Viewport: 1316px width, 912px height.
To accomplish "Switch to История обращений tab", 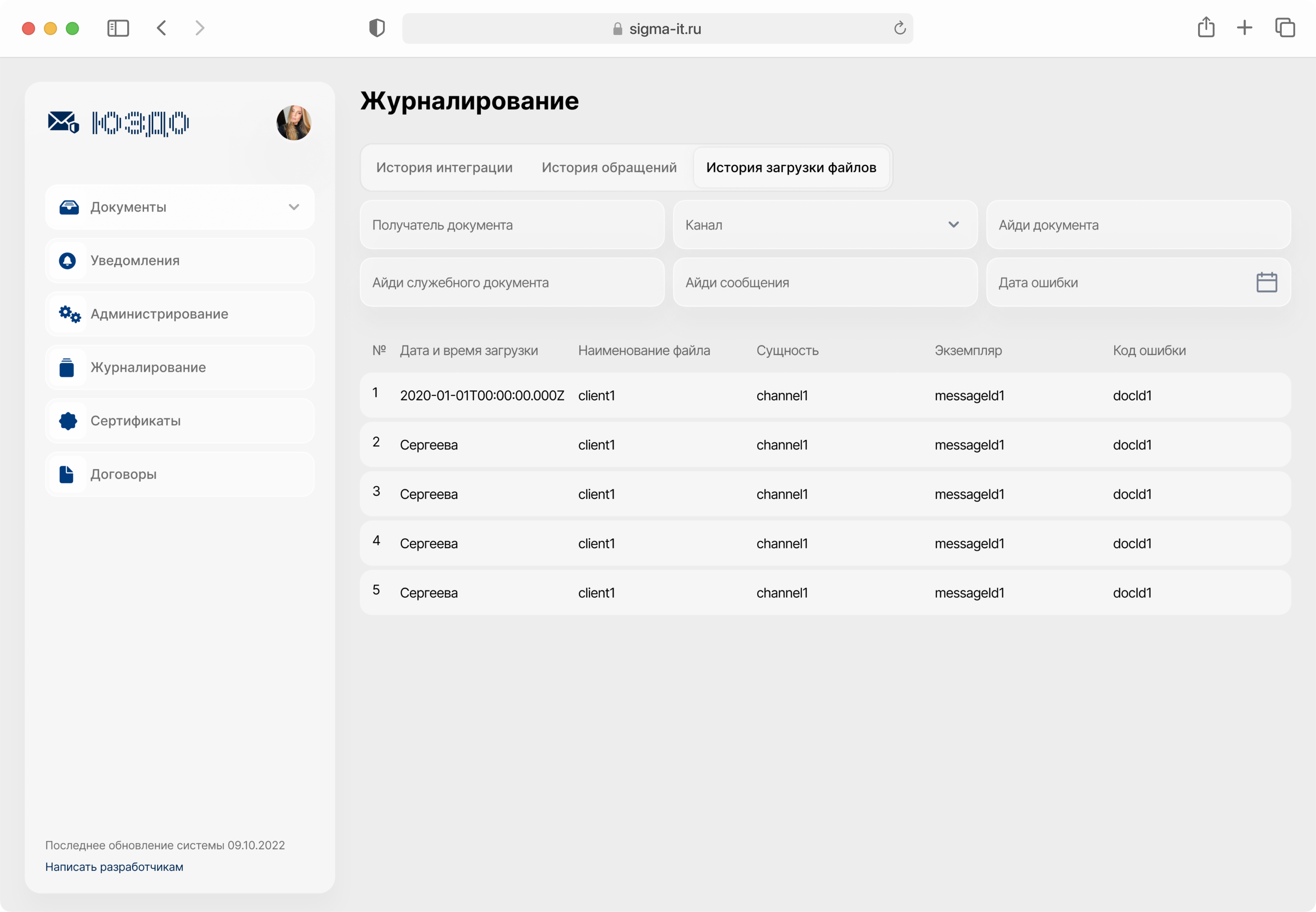I will click(609, 167).
